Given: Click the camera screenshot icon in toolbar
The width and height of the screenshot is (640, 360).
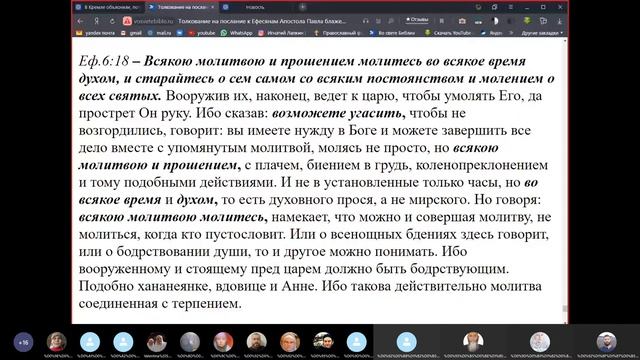Looking at the screenshot, I should pos(462,21).
